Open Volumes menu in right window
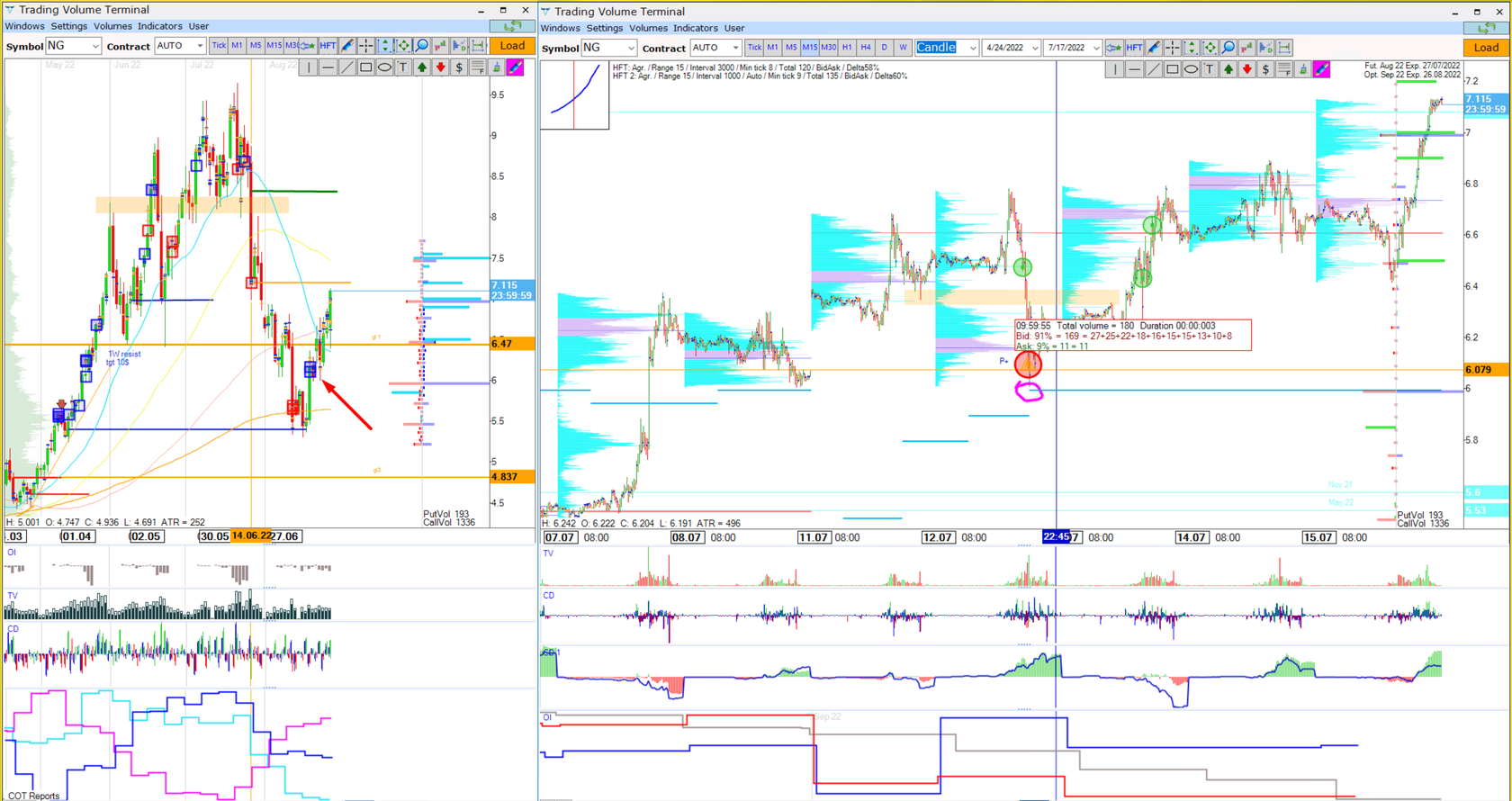The image size is (1512, 801). tap(648, 28)
